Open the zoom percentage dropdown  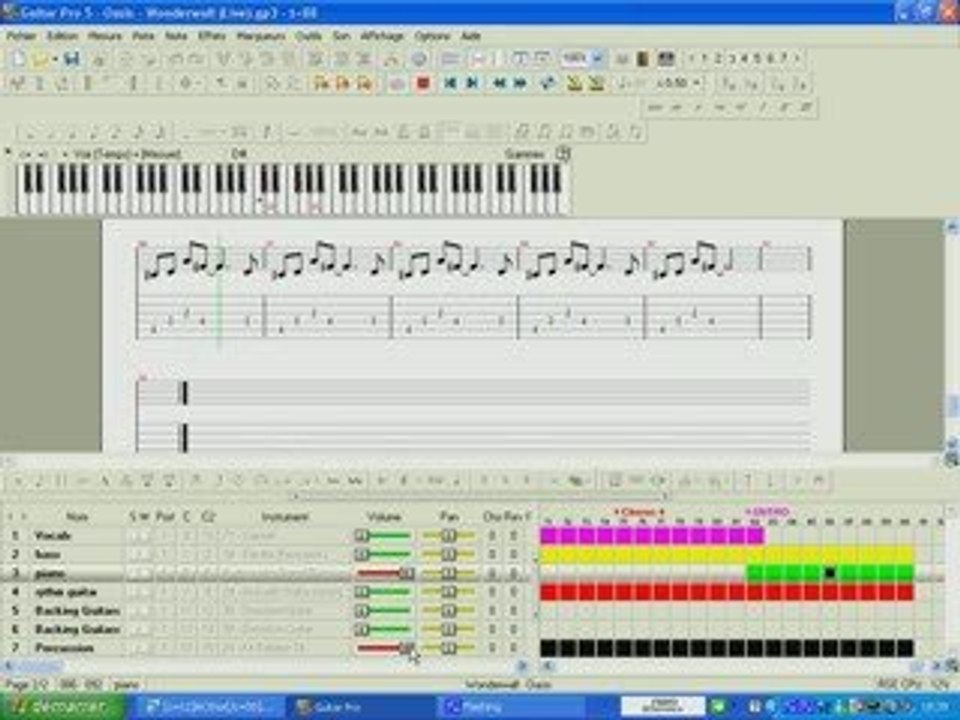[x=597, y=59]
